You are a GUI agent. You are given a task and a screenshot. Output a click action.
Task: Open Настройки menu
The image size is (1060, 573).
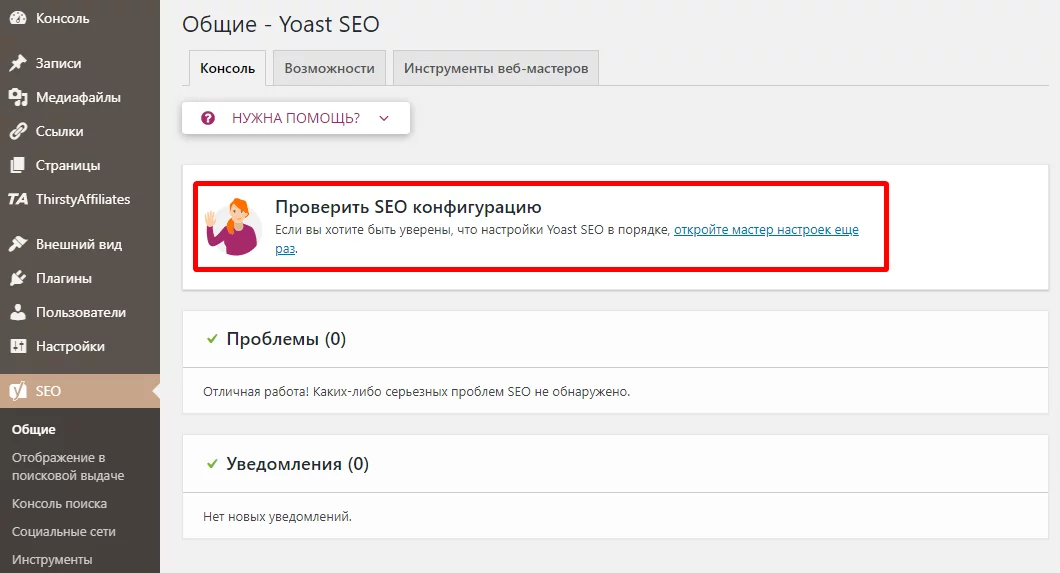80,346
